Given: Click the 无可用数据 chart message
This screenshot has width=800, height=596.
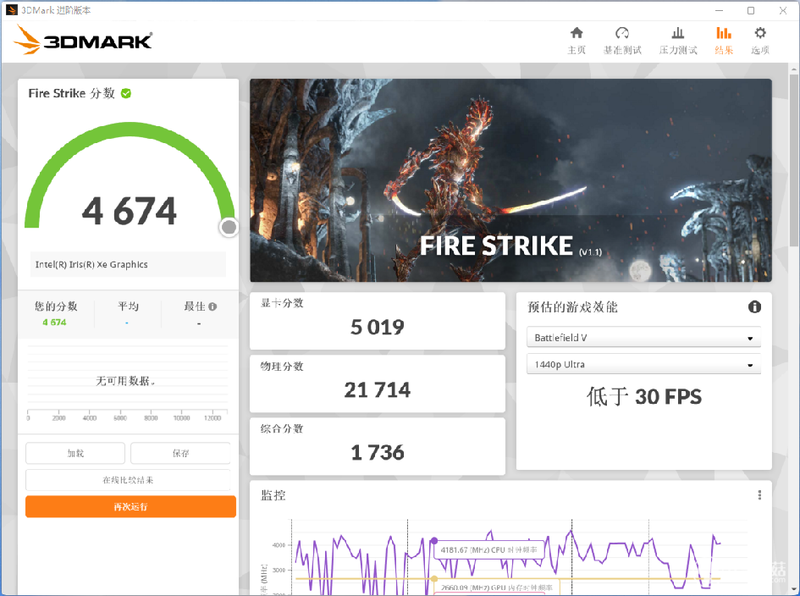Looking at the screenshot, I should pyautogui.click(x=126, y=381).
